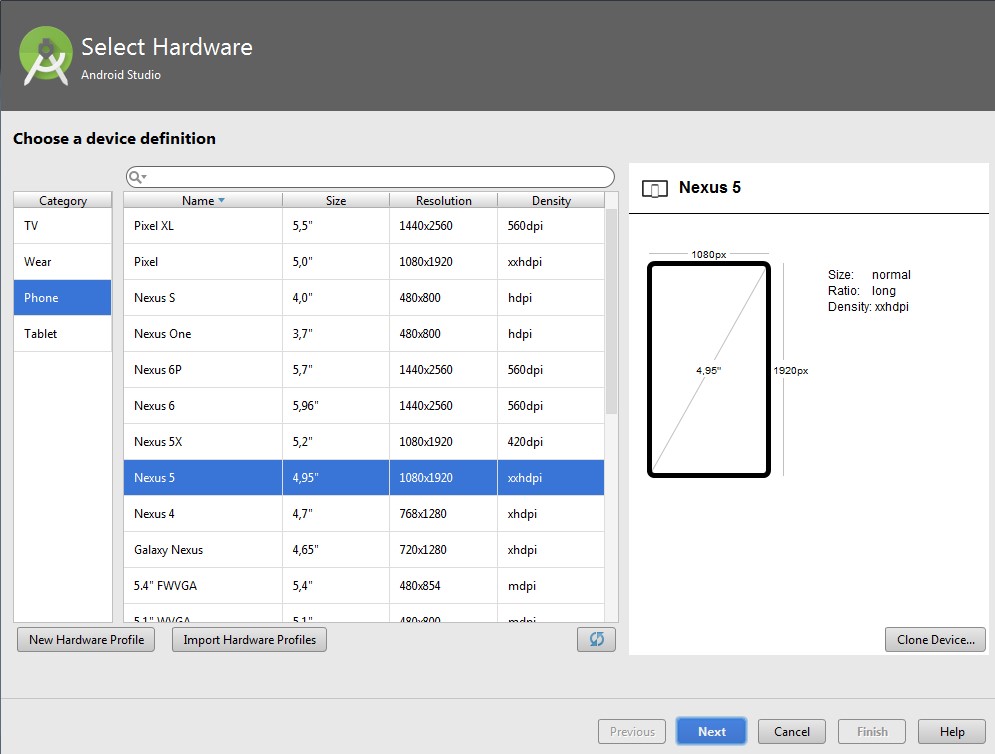The height and width of the screenshot is (754, 995).
Task: Click the Nexus 5 device icon
Action: coord(655,188)
